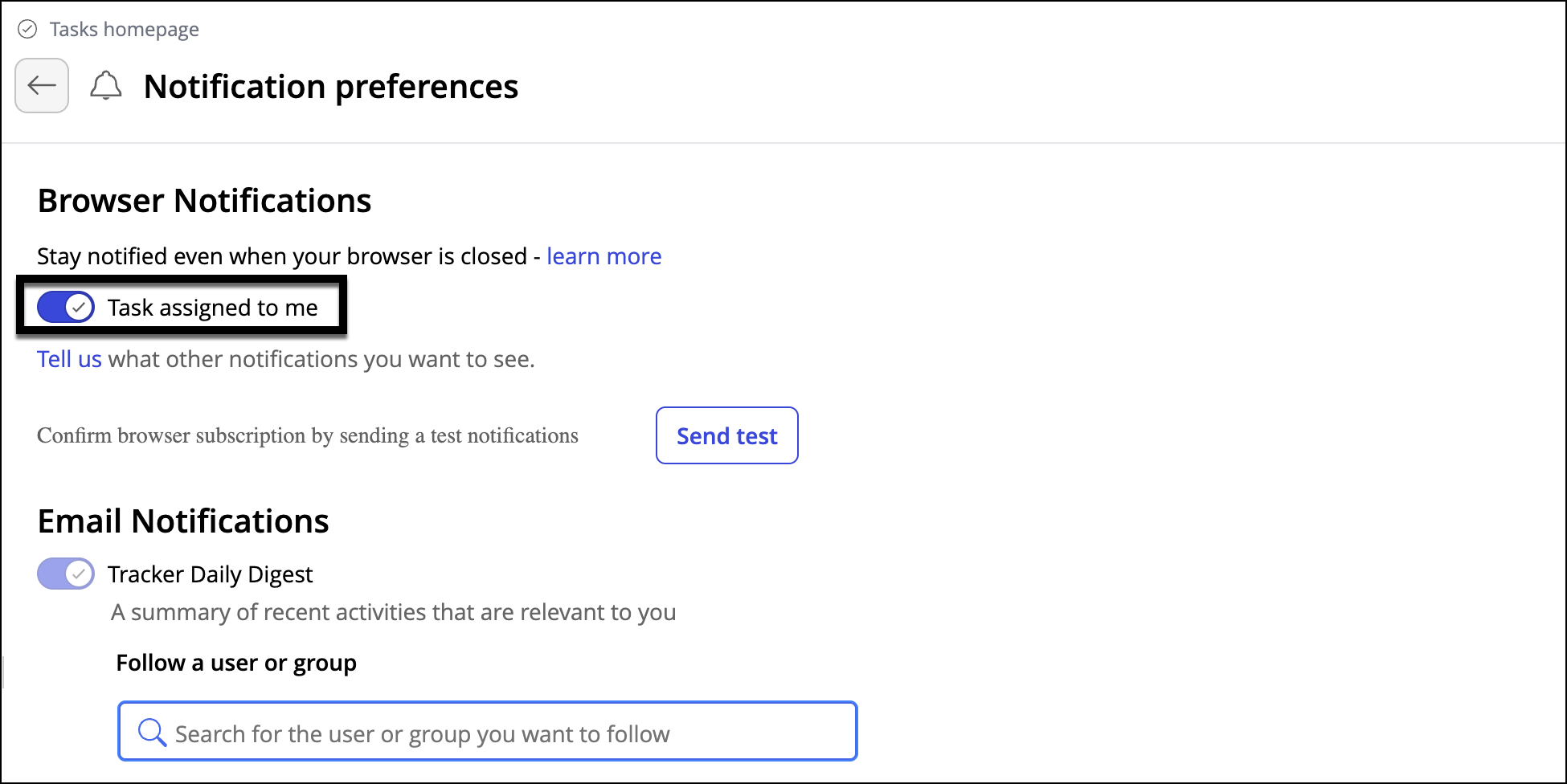Open the Tasks homepage breadcrumb link
The height and width of the screenshot is (784, 1567).
[x=124, y=30]
